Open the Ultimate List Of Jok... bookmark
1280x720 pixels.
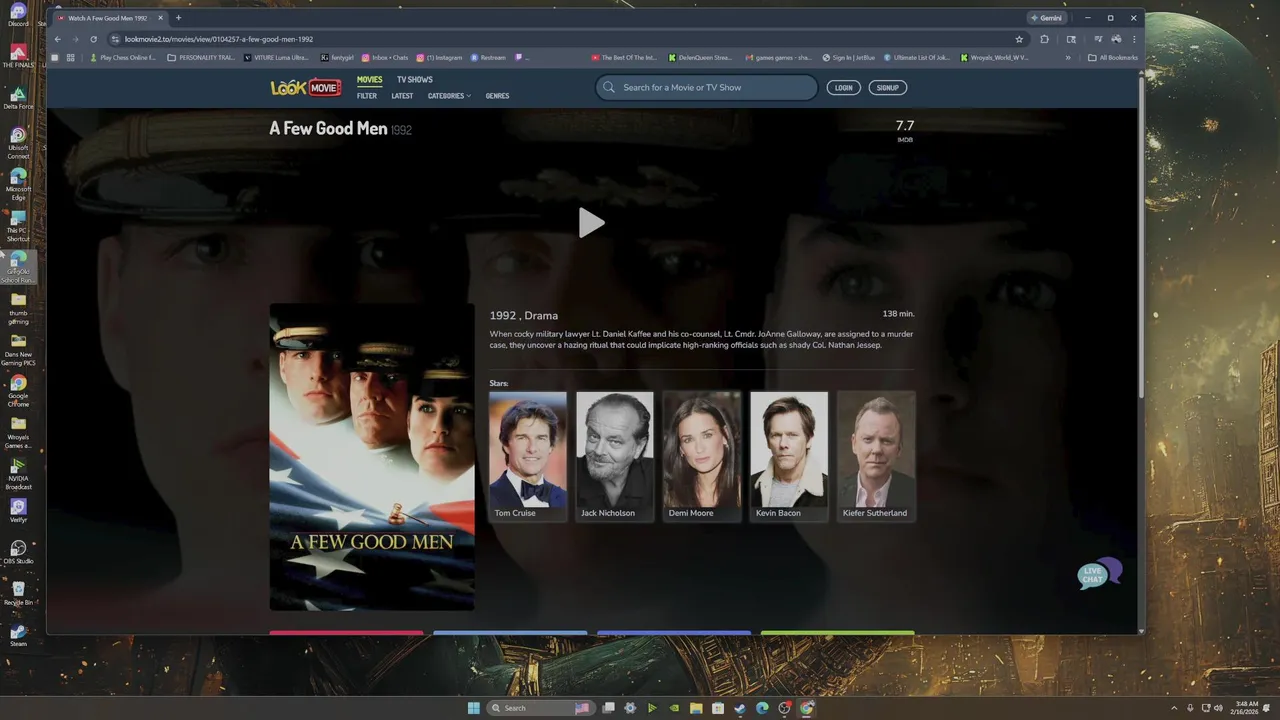point(917,58)
